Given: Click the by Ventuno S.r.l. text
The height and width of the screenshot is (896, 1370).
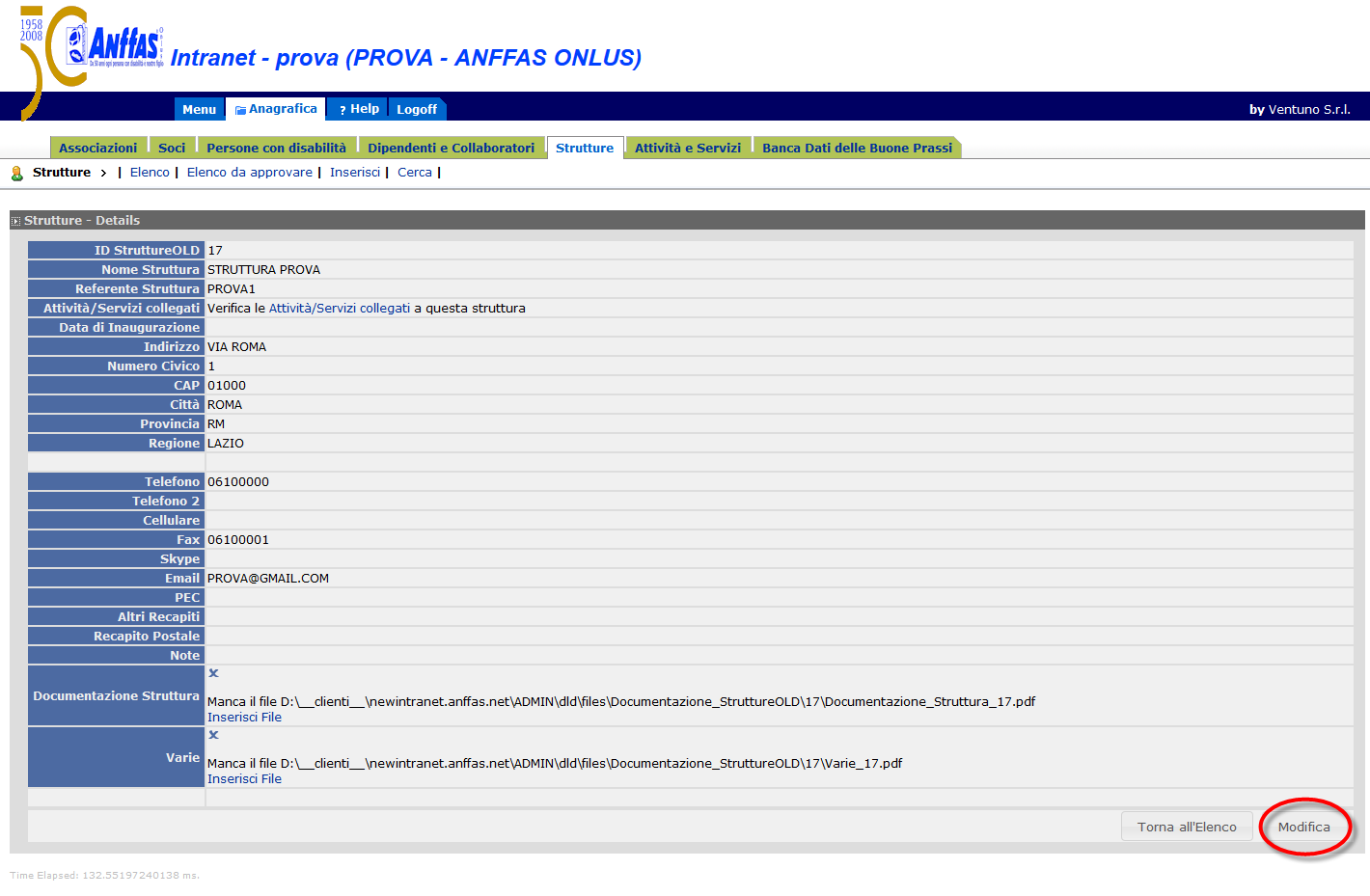Looking at the screenshot, I should [1300, 109].
